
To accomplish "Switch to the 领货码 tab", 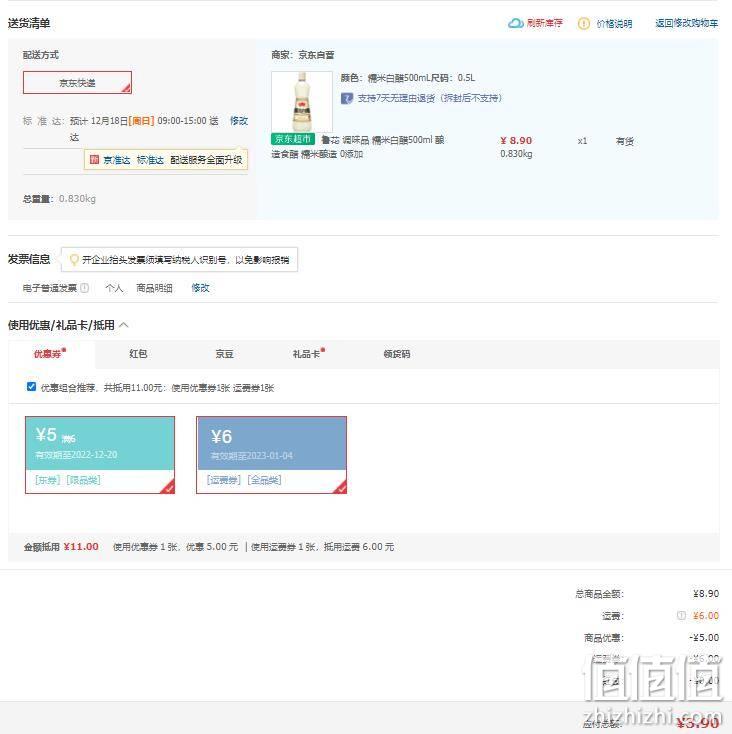I will click(x=397, y=354).
